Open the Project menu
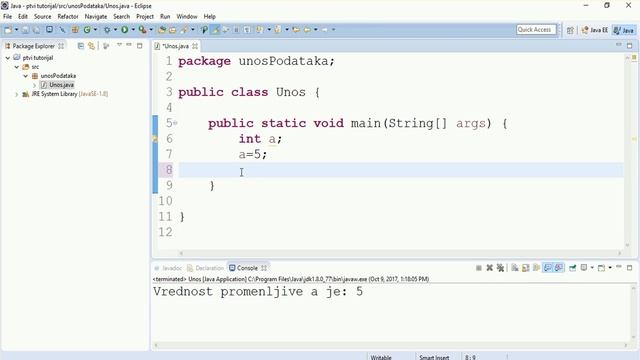Viewport: 640px width, 360px height. coord(145,16)
